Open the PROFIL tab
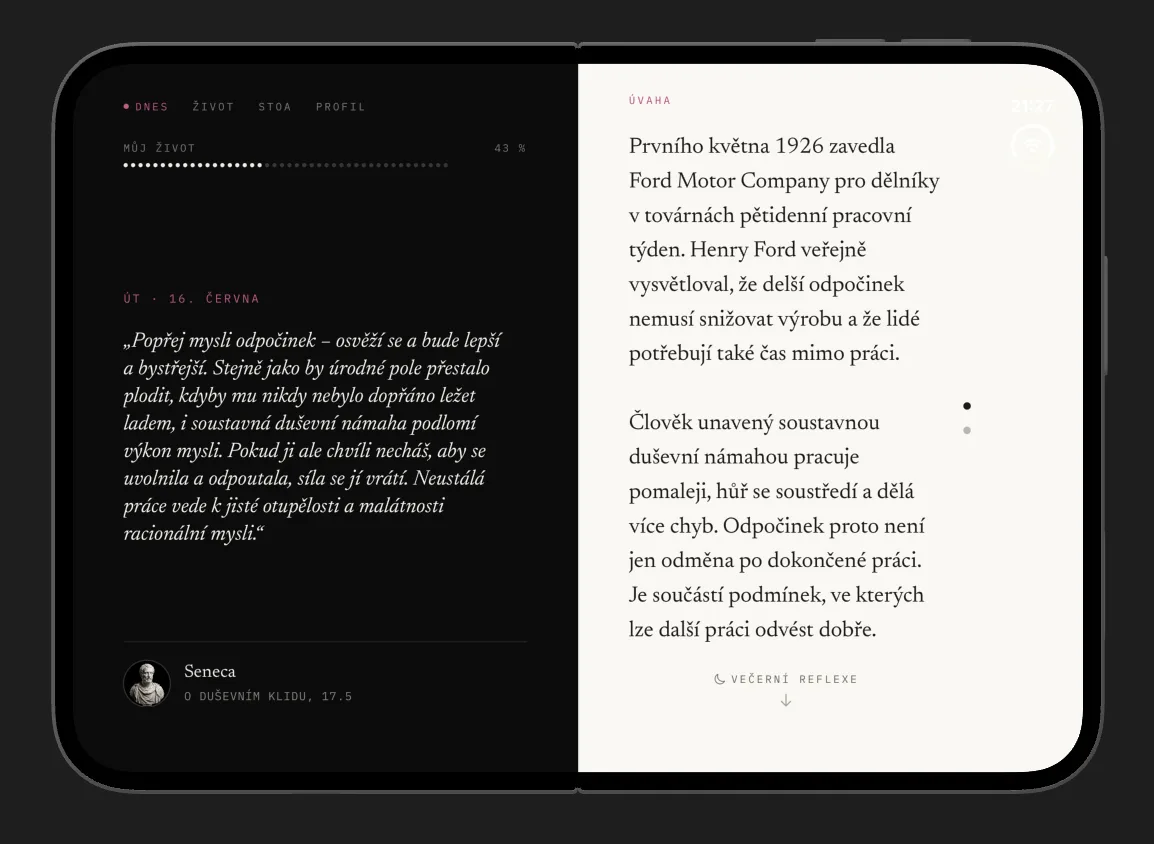Image resolution: width=1154 pixels, height=844 pixels. (x=341, y=107)
